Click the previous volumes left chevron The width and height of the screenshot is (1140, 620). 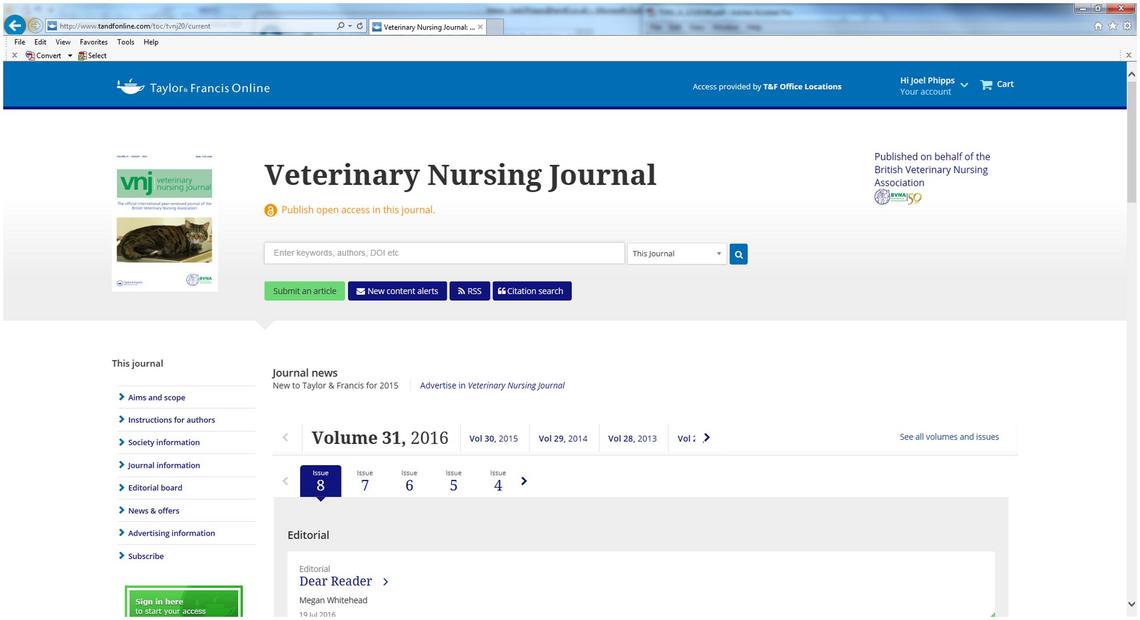point(285,438)
